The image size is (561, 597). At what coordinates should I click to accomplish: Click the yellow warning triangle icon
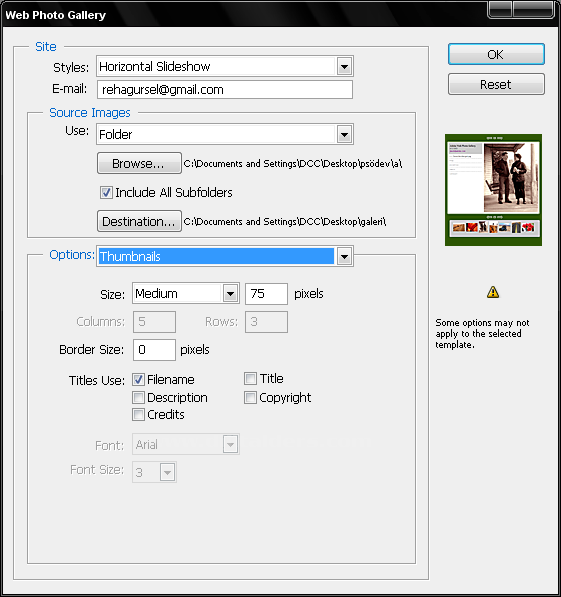(493, 292)
